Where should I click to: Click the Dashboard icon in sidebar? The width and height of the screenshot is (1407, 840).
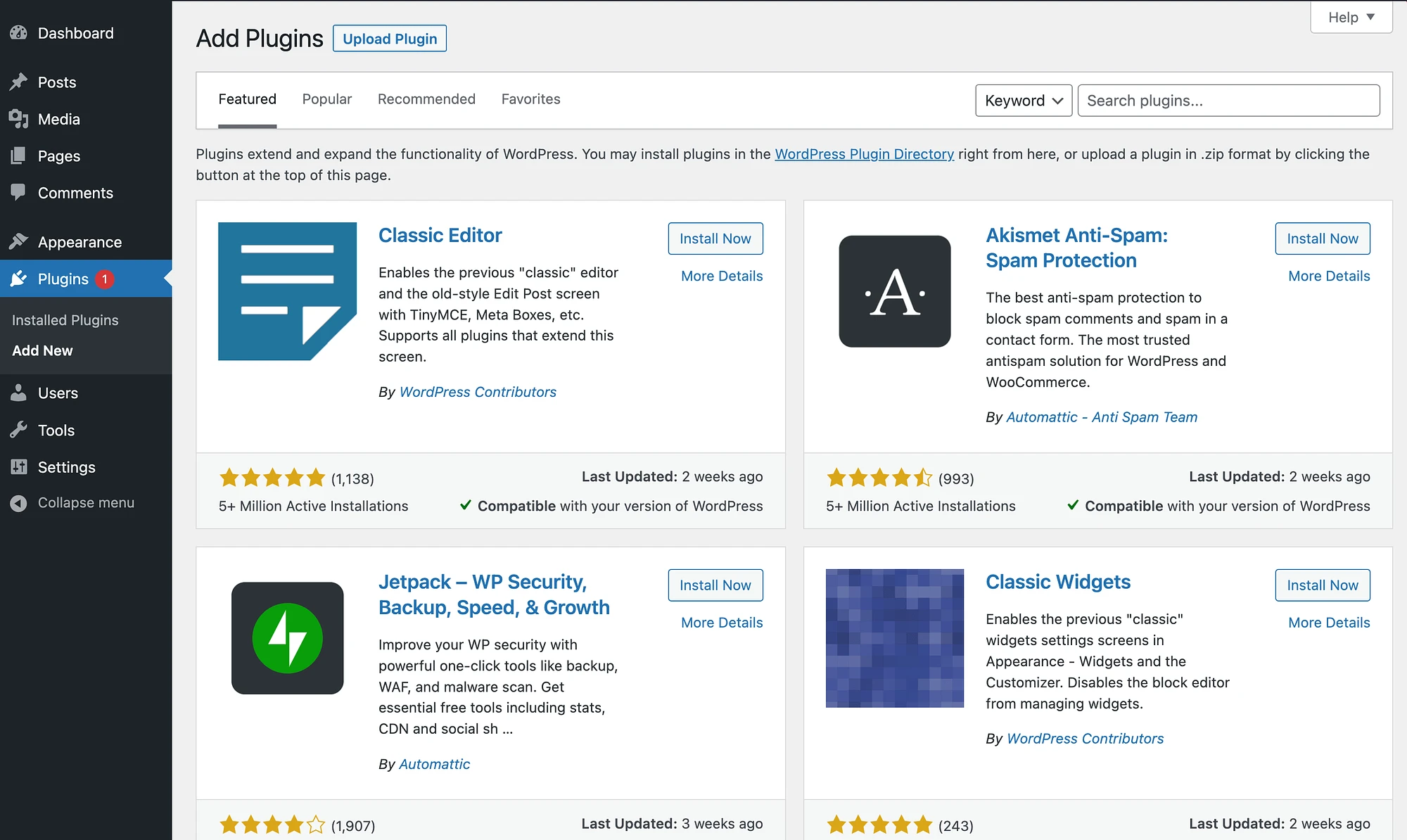(x=20, y=33)
